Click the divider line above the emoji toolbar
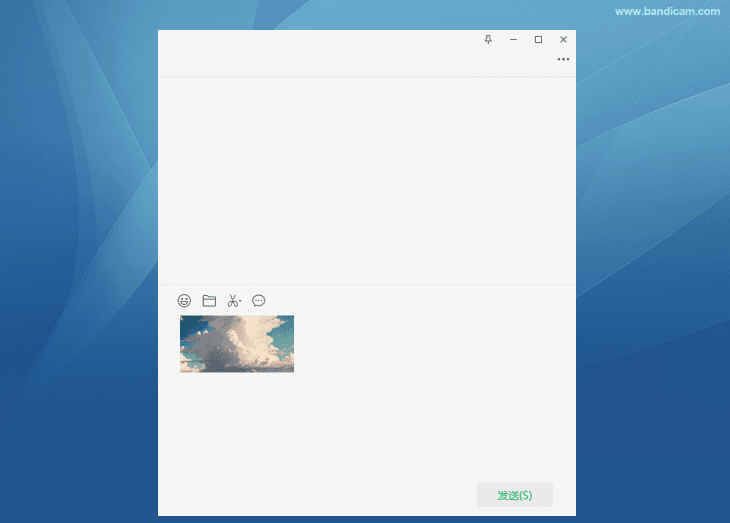Image resolution: width=730 pixels, height=523 pixels. click(x=366, y=285)
